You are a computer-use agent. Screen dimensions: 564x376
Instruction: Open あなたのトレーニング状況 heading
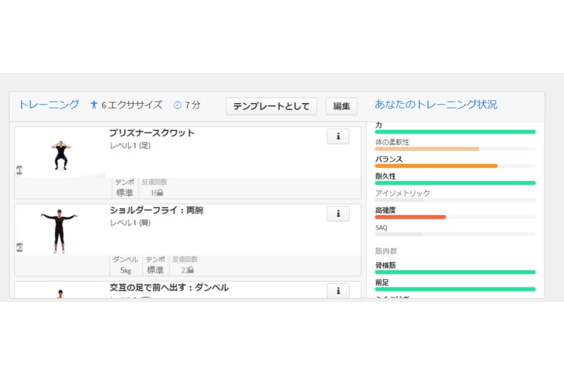click(436, 105)
